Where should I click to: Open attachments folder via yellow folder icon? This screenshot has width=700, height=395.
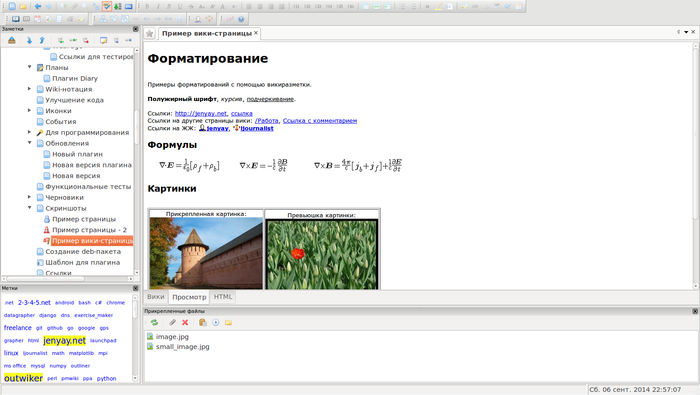click(x=228, y=322)
